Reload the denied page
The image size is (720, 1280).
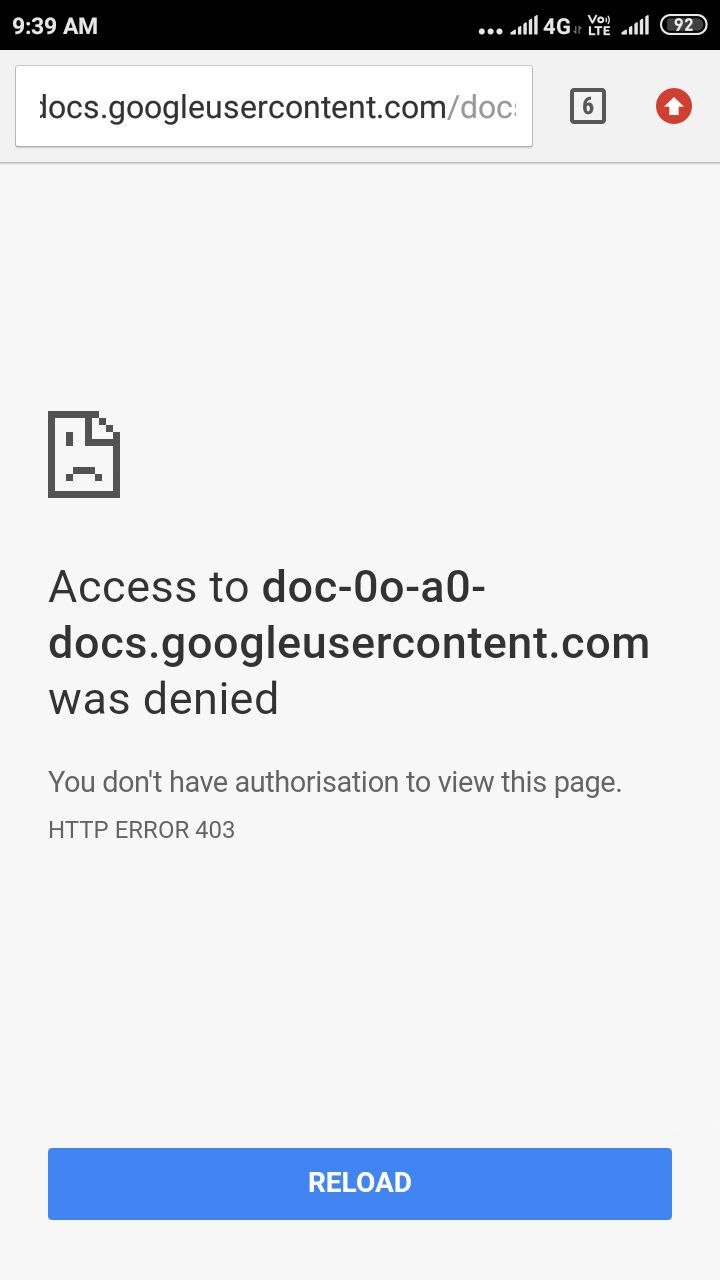coord(360,1183)
